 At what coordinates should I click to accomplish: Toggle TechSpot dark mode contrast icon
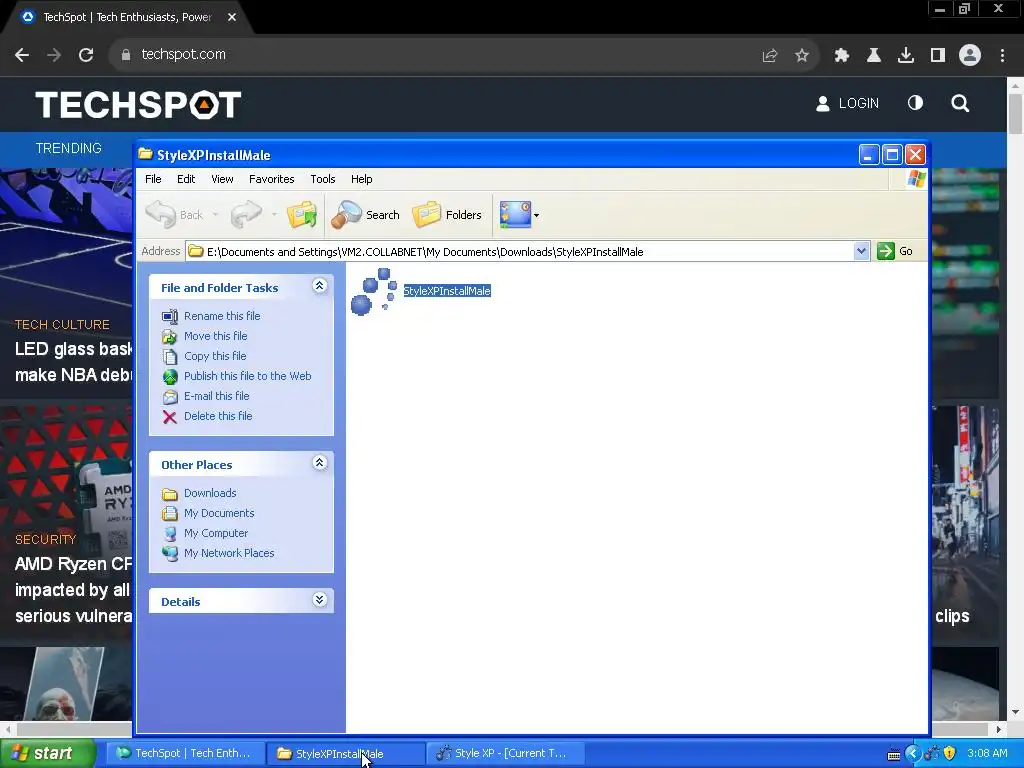click(x=916, y=103)
